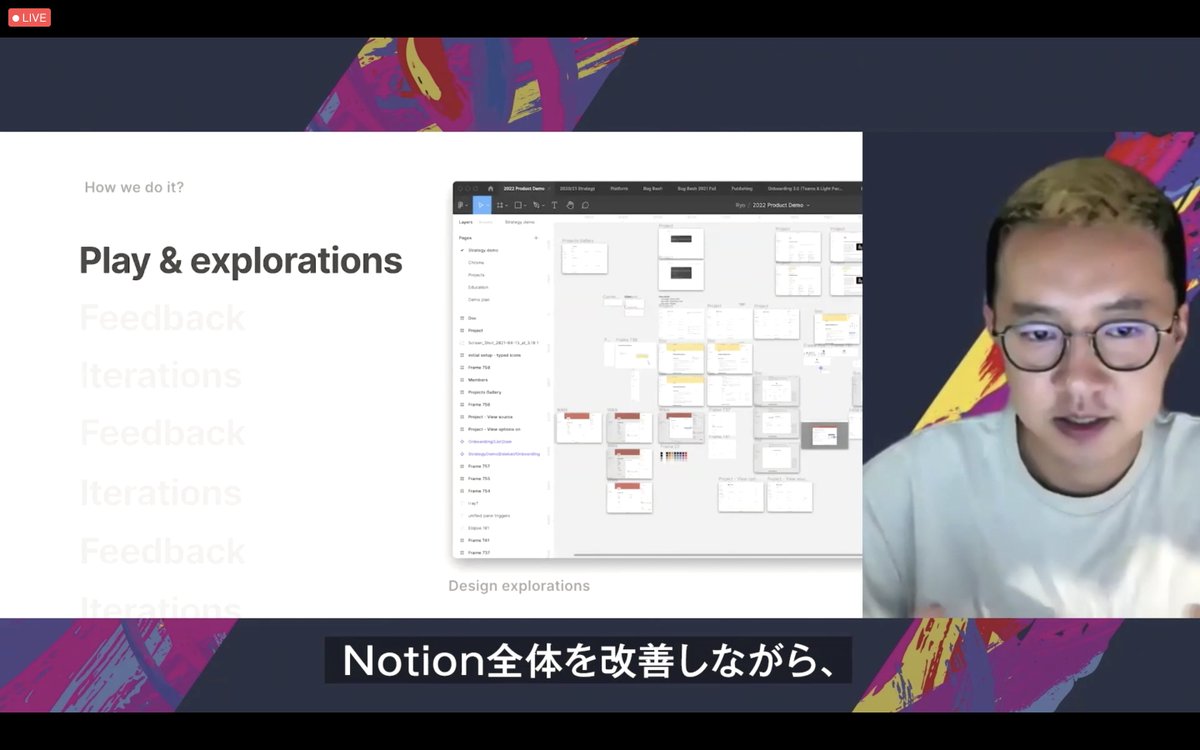
Task: Open the Projects page
Action: pos(476,275)
